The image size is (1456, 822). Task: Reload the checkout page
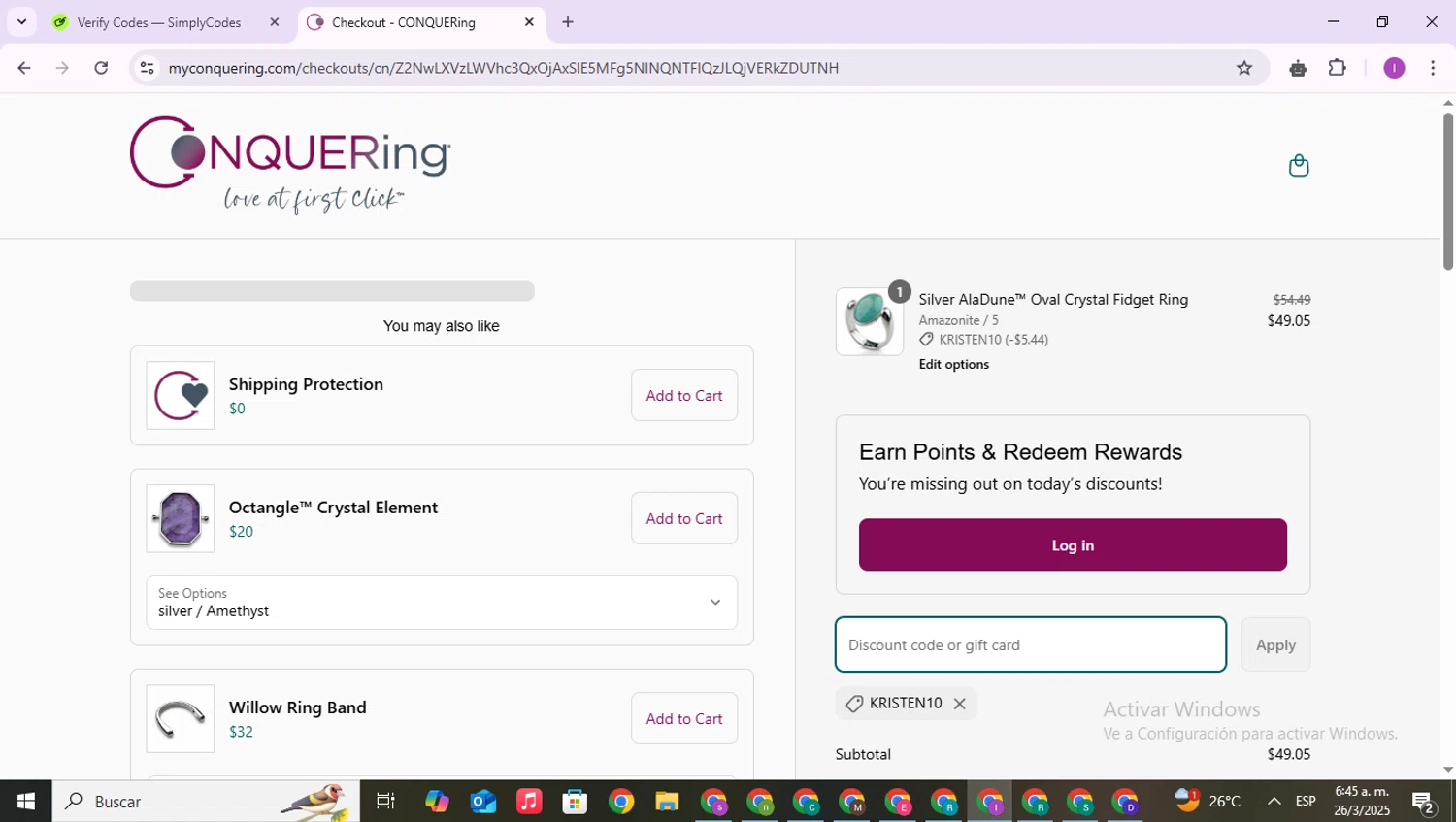pyautogui.click(x=101, y=68)
